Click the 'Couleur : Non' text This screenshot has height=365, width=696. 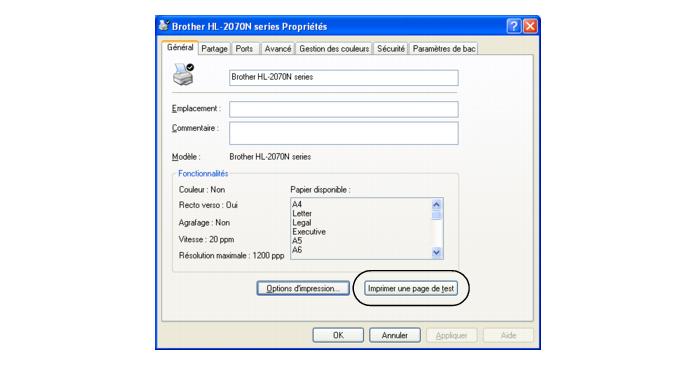(202, 190)
